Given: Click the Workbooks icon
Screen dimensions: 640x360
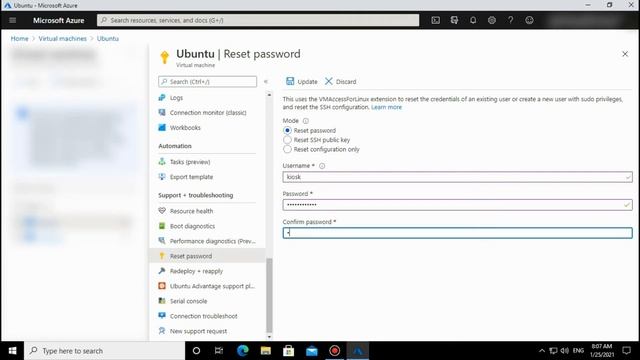Looking at the screenshot, I should click(x=162, y=128).
